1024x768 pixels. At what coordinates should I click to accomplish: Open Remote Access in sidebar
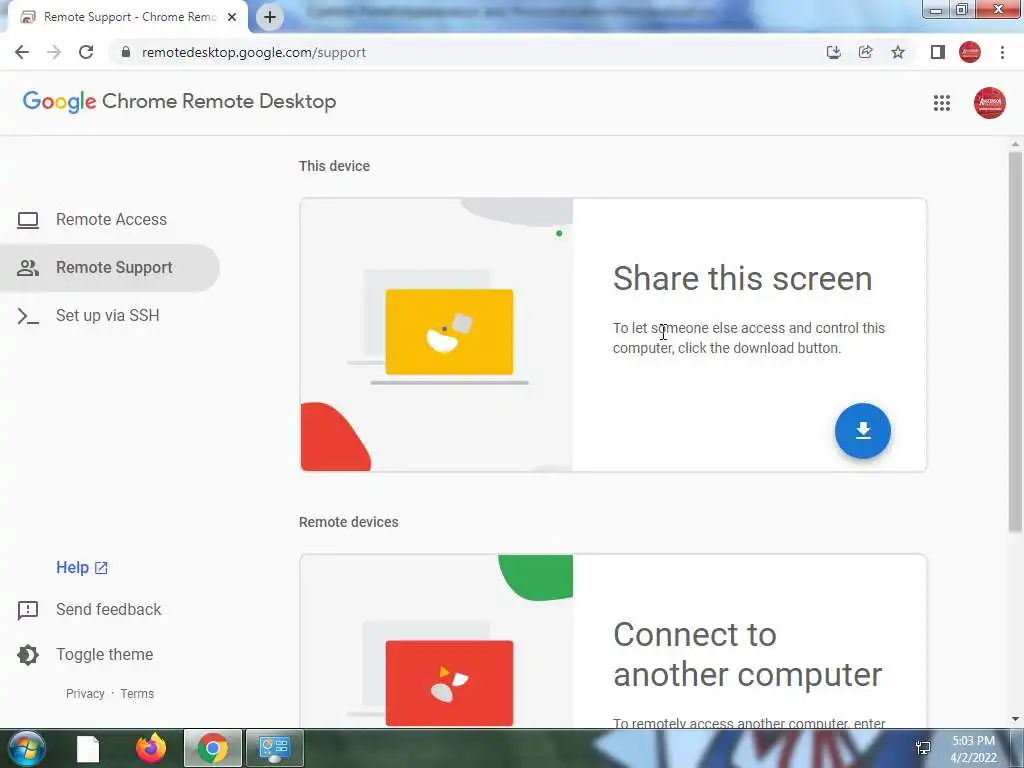coord(110,219)
